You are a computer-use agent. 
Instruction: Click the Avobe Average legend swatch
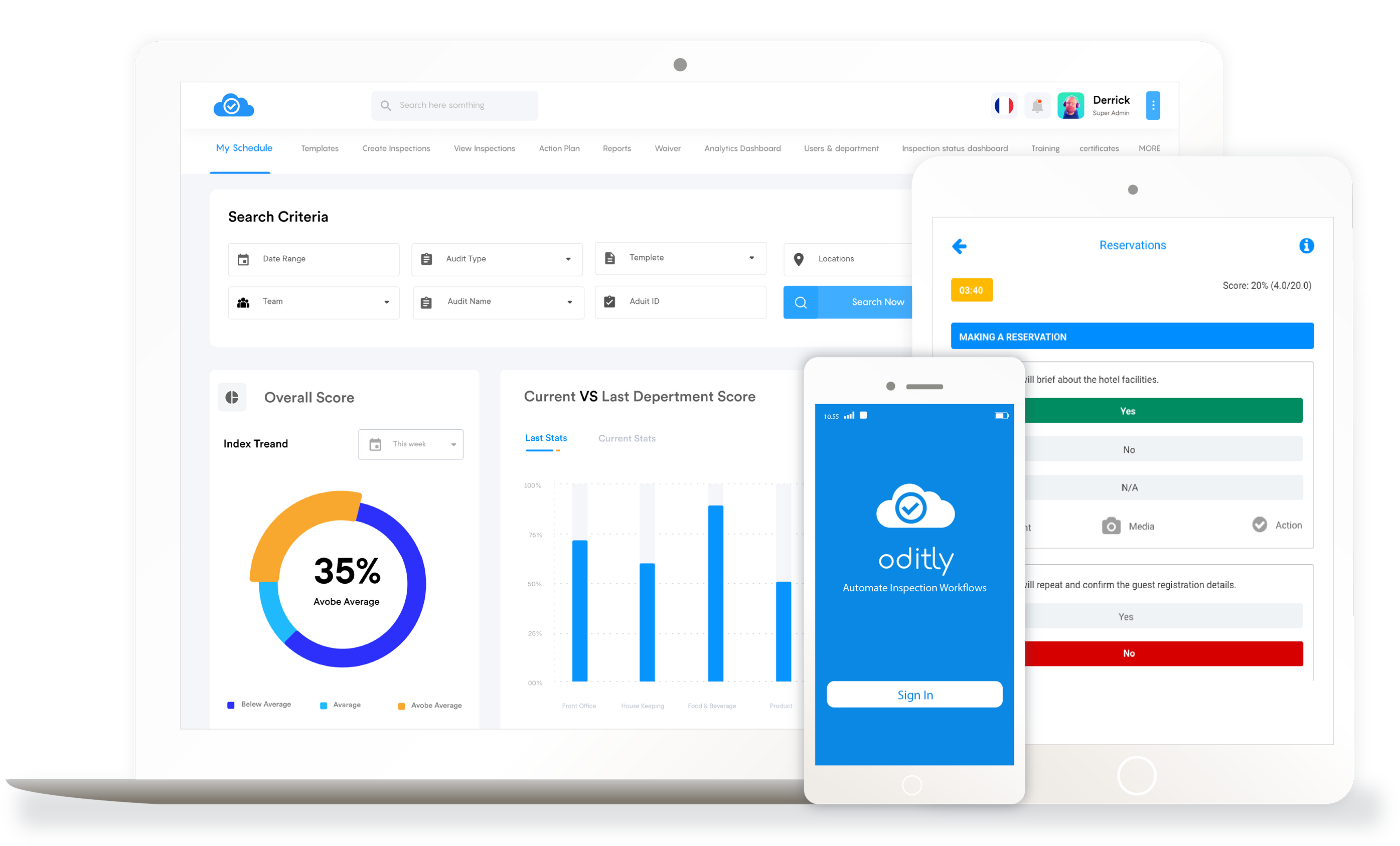point(401,706)
